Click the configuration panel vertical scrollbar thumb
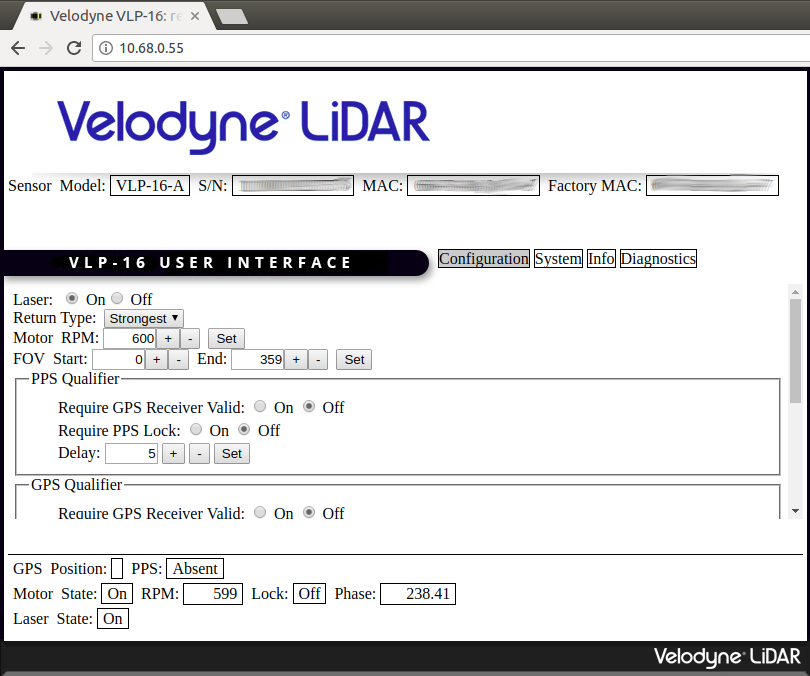The image size is (810, 676). tap(796, 351)
